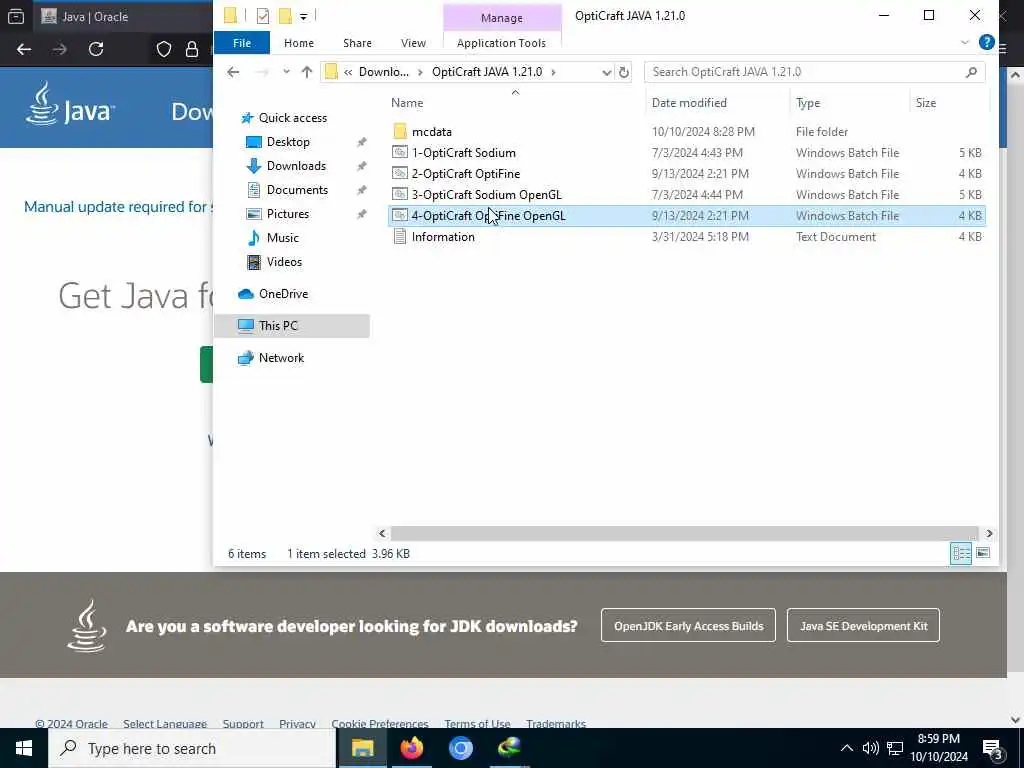Select the 3-OptiCraft Sodium OpenGL file icon
This screenshot has height=768, width=1024.
point(400,194)
